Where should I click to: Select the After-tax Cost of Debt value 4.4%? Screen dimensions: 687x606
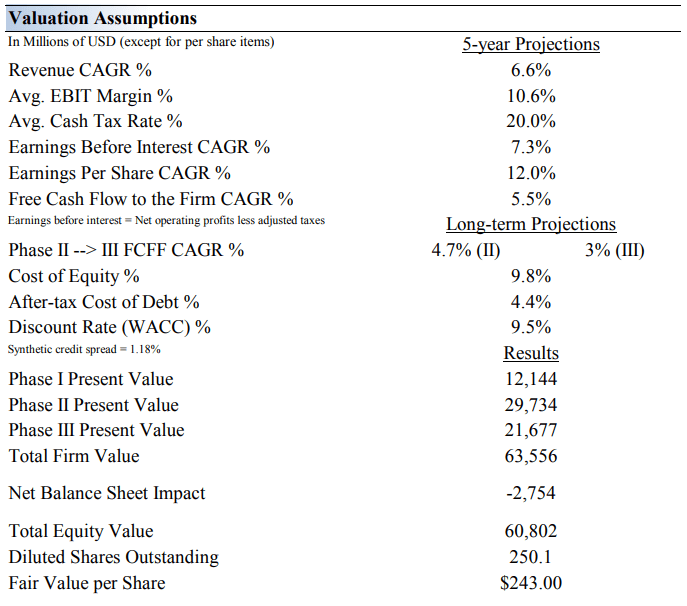click(x=530, y=301)
